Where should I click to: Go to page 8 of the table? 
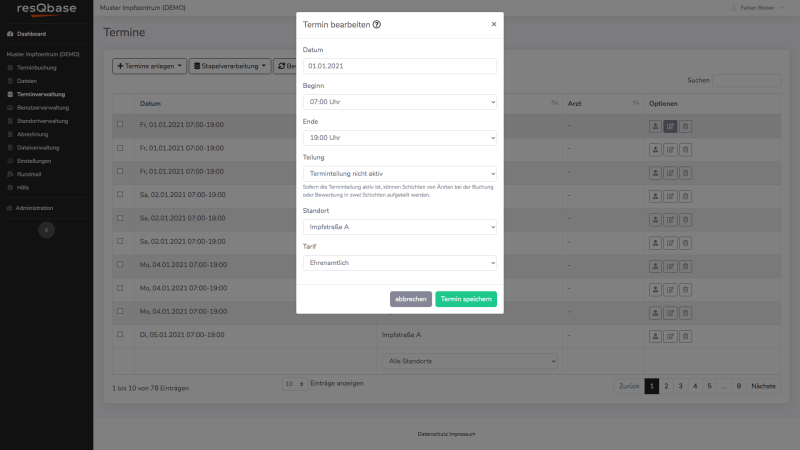pos(738,386)
